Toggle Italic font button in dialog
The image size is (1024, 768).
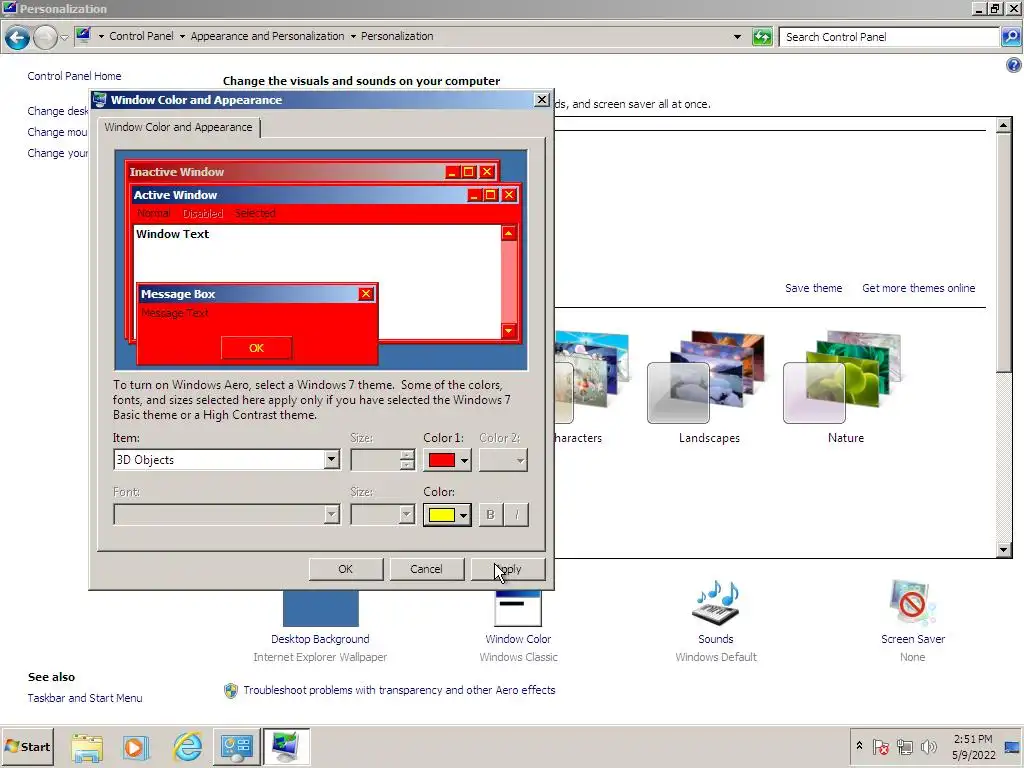click(517, 515)
